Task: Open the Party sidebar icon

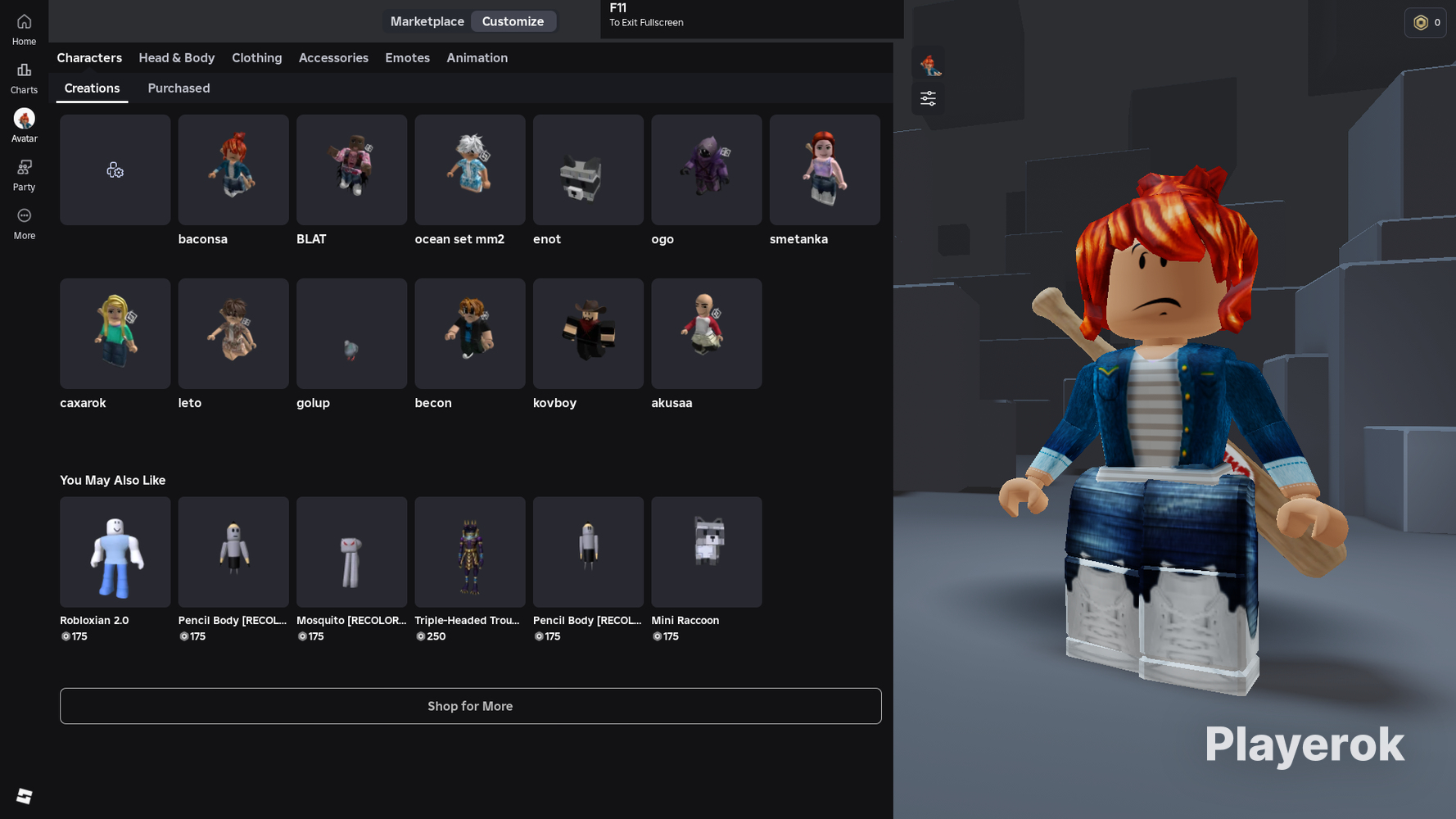Action: (x=24, y=175)
